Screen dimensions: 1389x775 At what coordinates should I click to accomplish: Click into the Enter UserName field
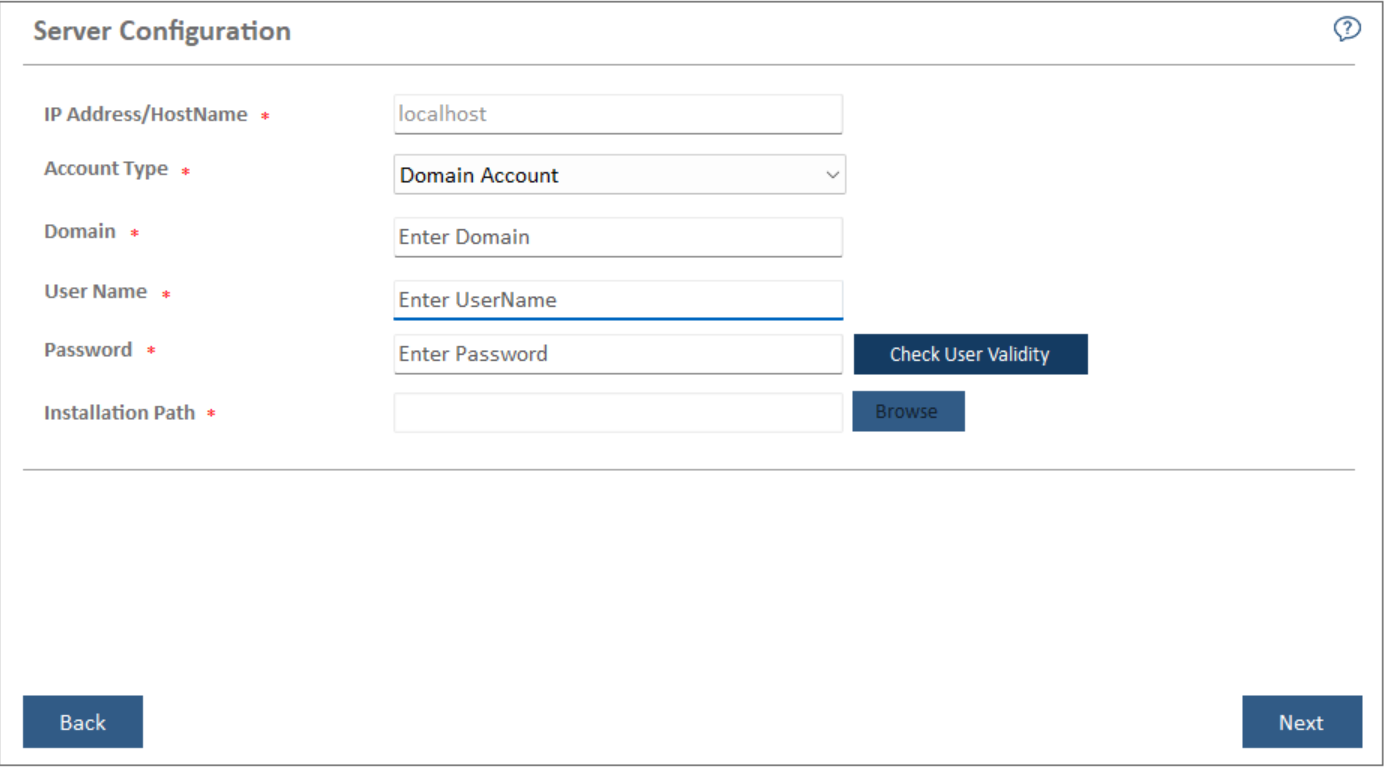coord(618,299)
